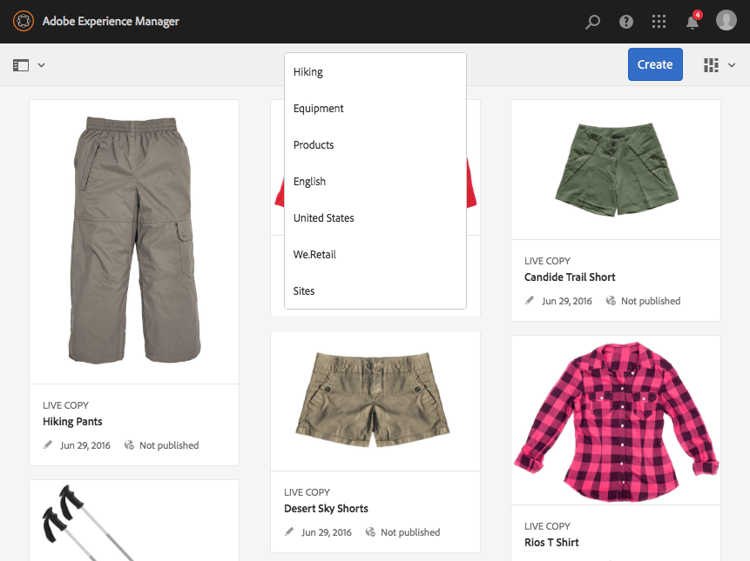Click Jun 29, 2016 on Hiking Pants card
Image resolution: width=750 pixels, height=561 pixels.
coord(85,445)
